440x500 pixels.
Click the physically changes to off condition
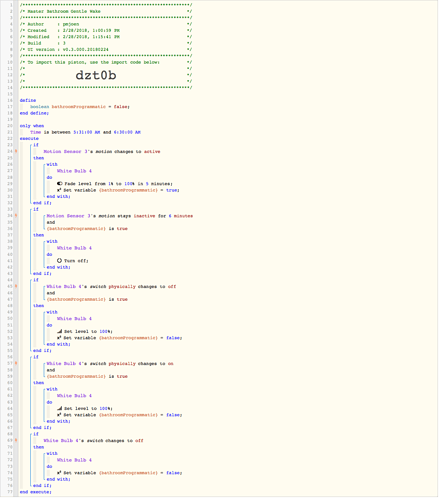[111, 287]
